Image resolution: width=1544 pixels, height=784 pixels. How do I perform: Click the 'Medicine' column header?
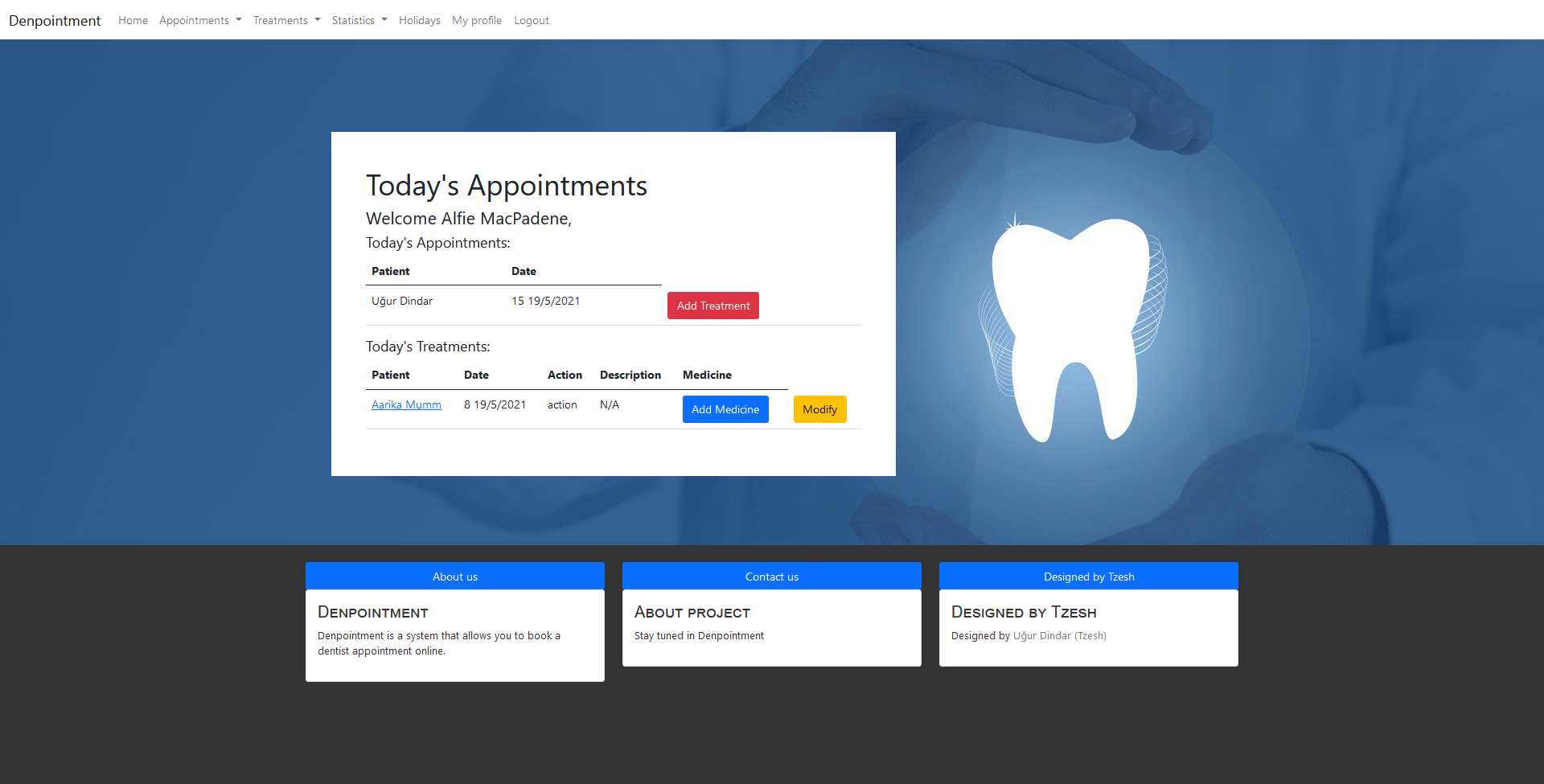pyautogui.click(x=707, y=375)
